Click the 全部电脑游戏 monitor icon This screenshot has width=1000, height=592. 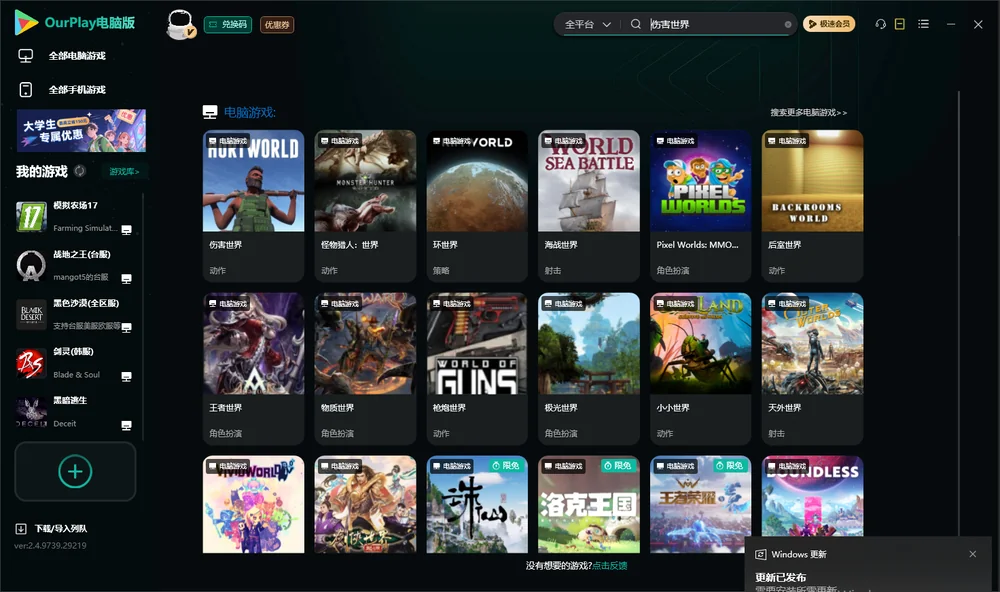[x=26, y=56]
